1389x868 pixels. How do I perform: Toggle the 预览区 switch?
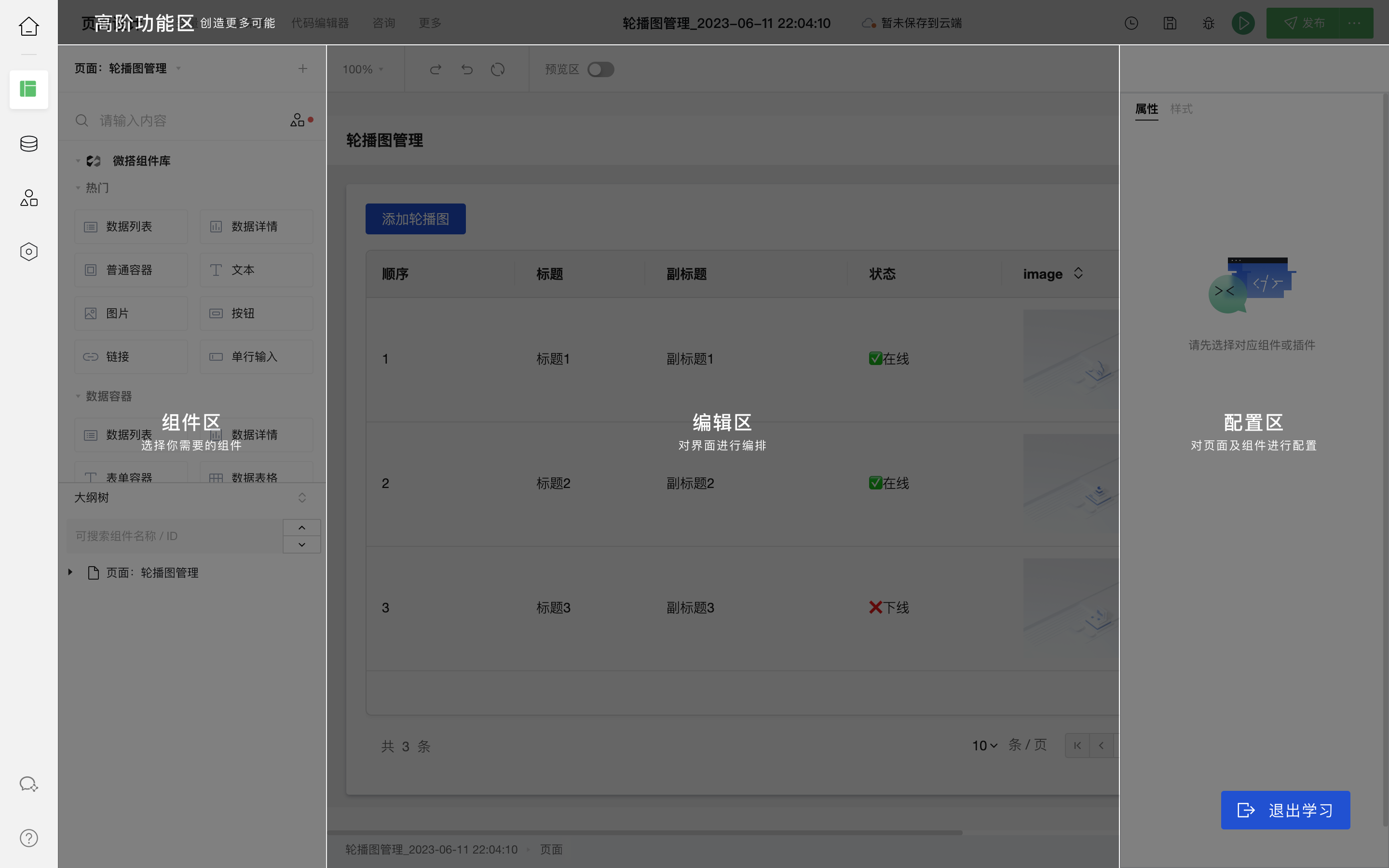(x=601, y=69)
